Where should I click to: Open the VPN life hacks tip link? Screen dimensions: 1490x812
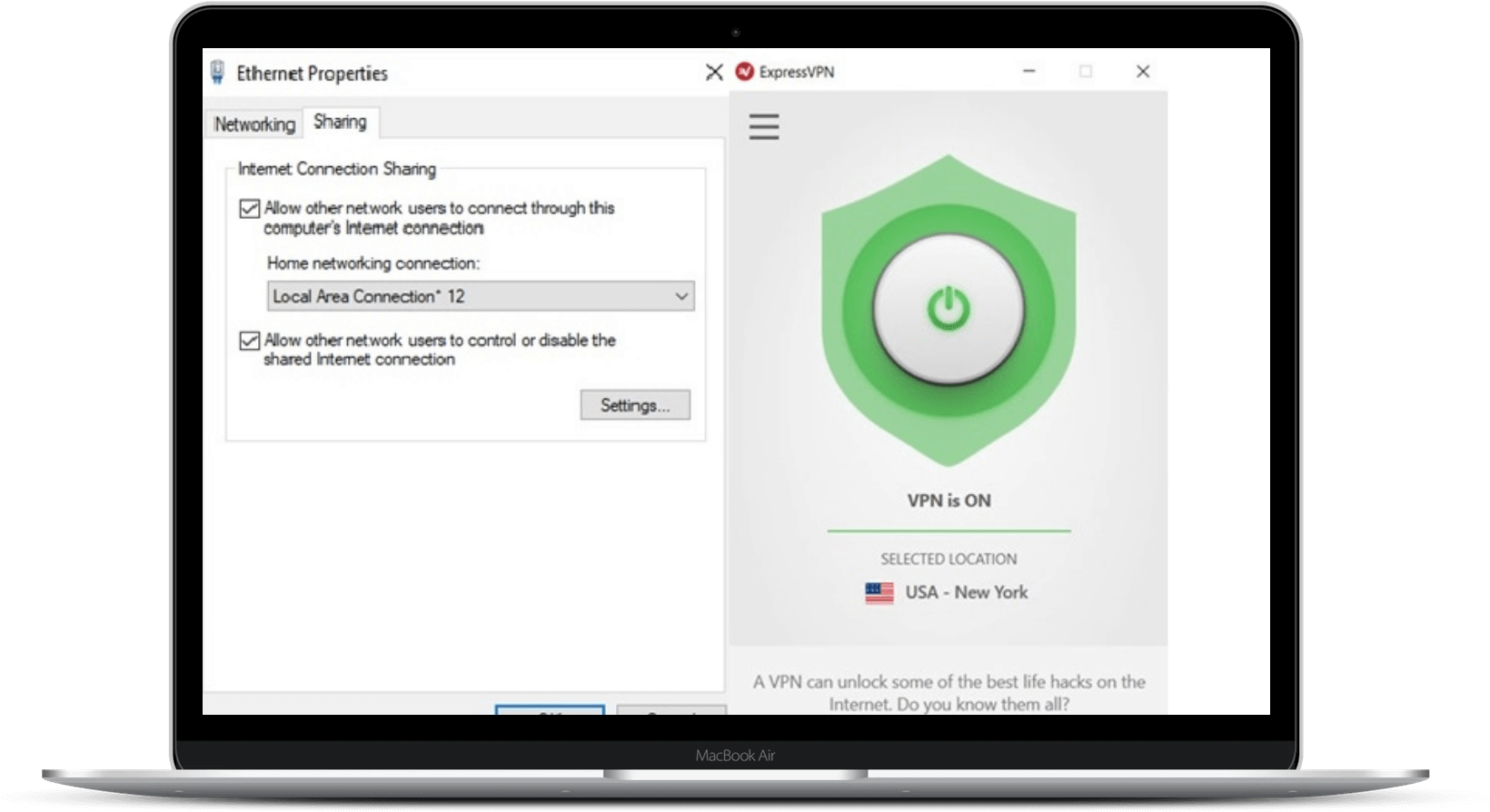949,692
